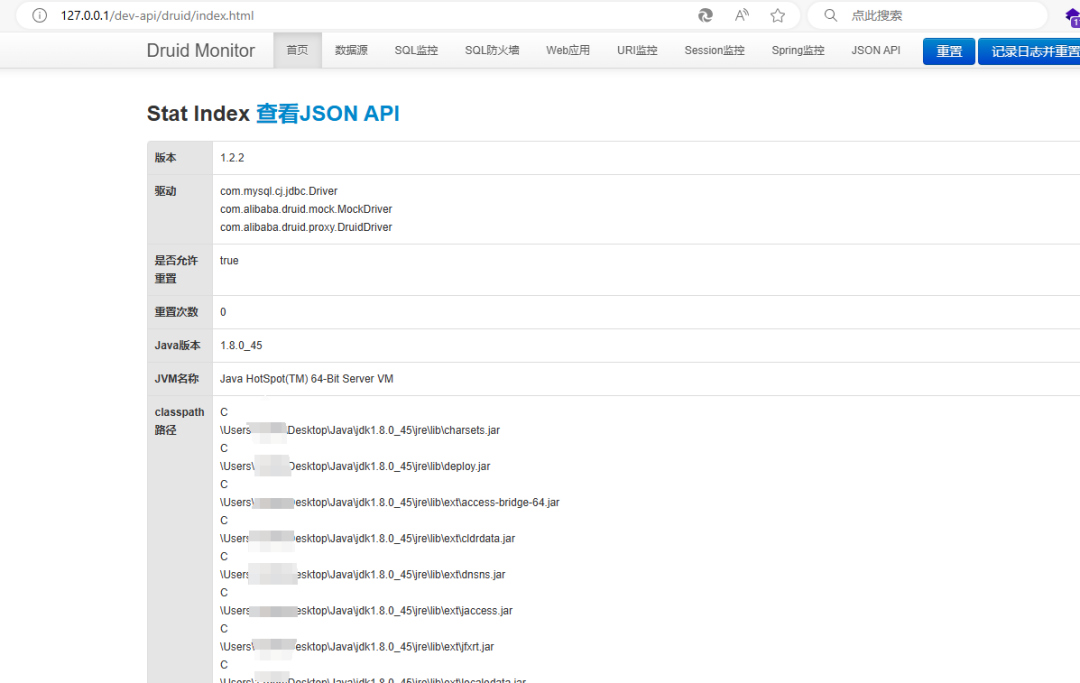Click the purple extension icon at top right
This screenshot has width=1080, height=683.
[1073, 17]
